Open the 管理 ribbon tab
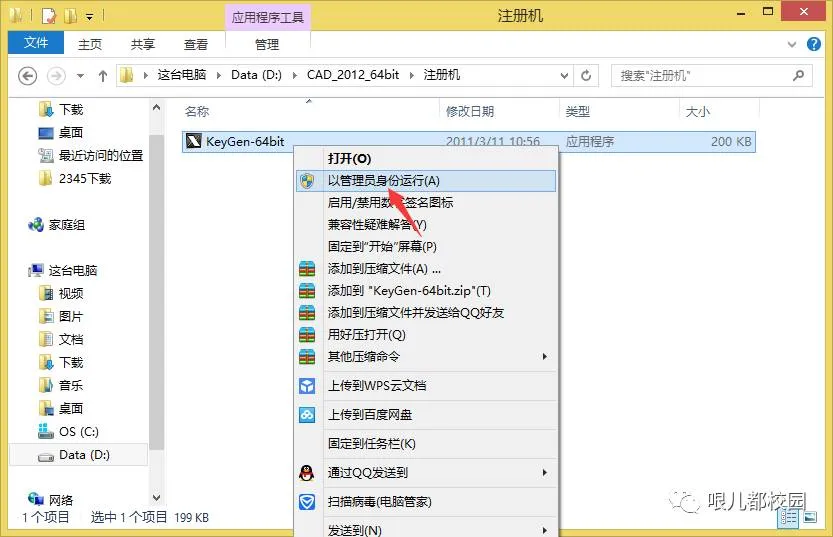Image resolution: width=833 pixels, height=537 pixels. [267, 45]
